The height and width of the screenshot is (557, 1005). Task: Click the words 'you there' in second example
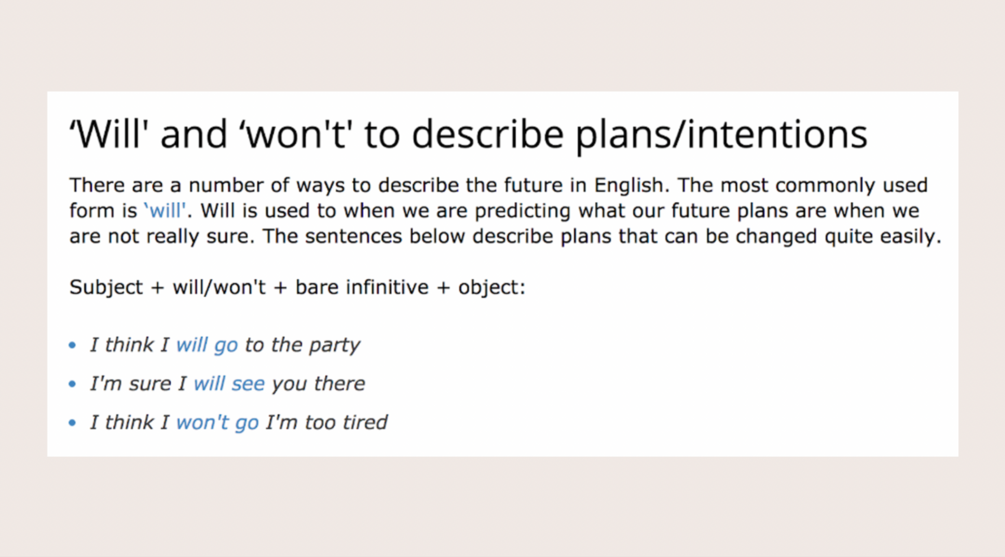pos(318,383)
